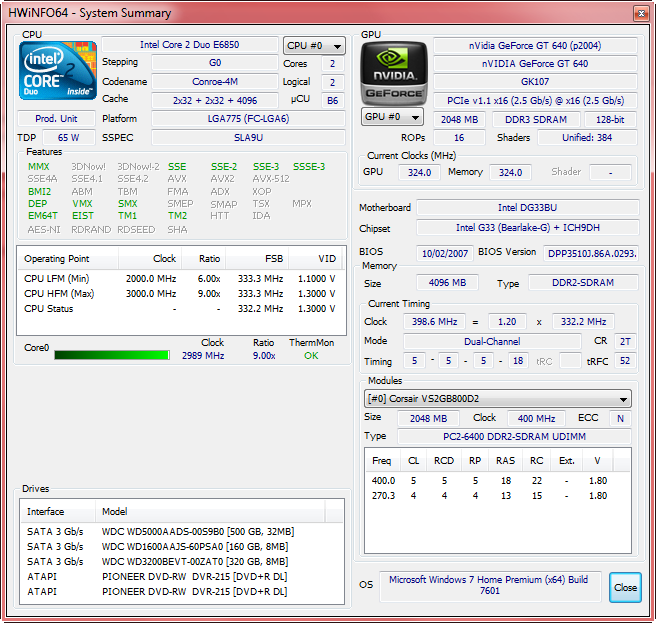Image resolution: width=656 pixels, height=623 pixels.
Task: Click the FSB column header
Action: pos(257,259)
